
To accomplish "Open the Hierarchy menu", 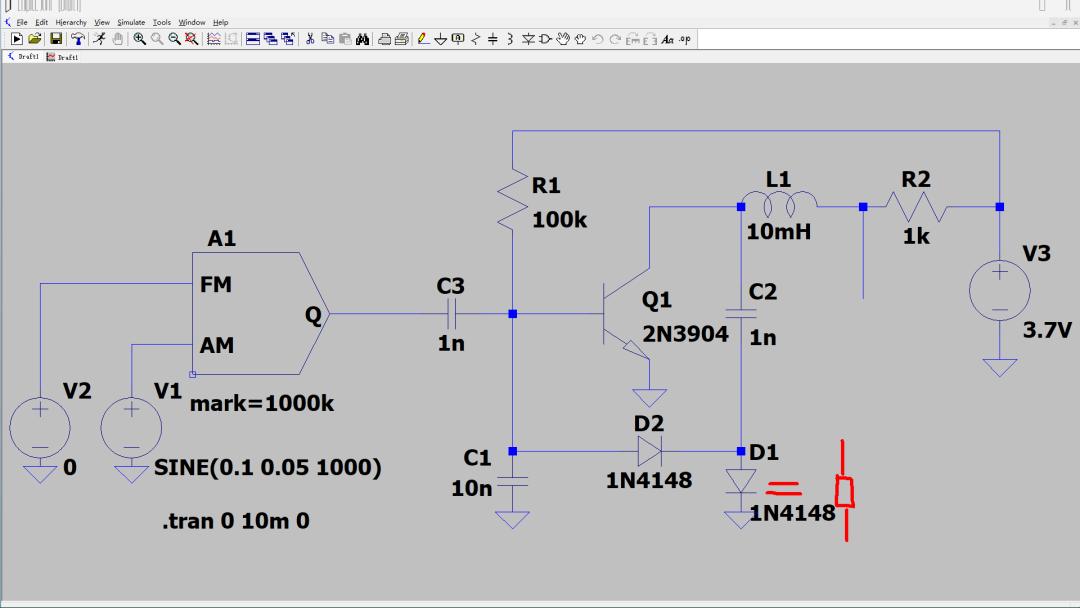I will [x=70, y=22].
